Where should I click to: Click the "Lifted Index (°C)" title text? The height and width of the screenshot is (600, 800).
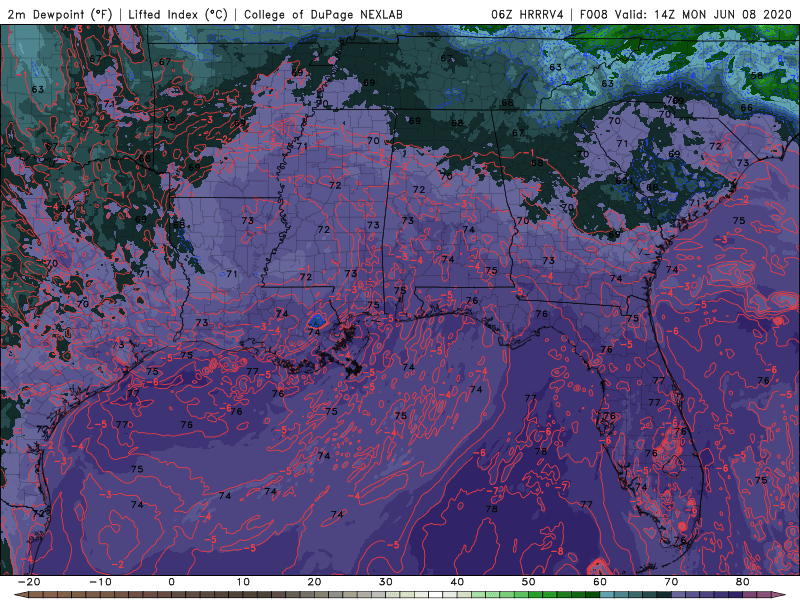[x=178, y=14]
